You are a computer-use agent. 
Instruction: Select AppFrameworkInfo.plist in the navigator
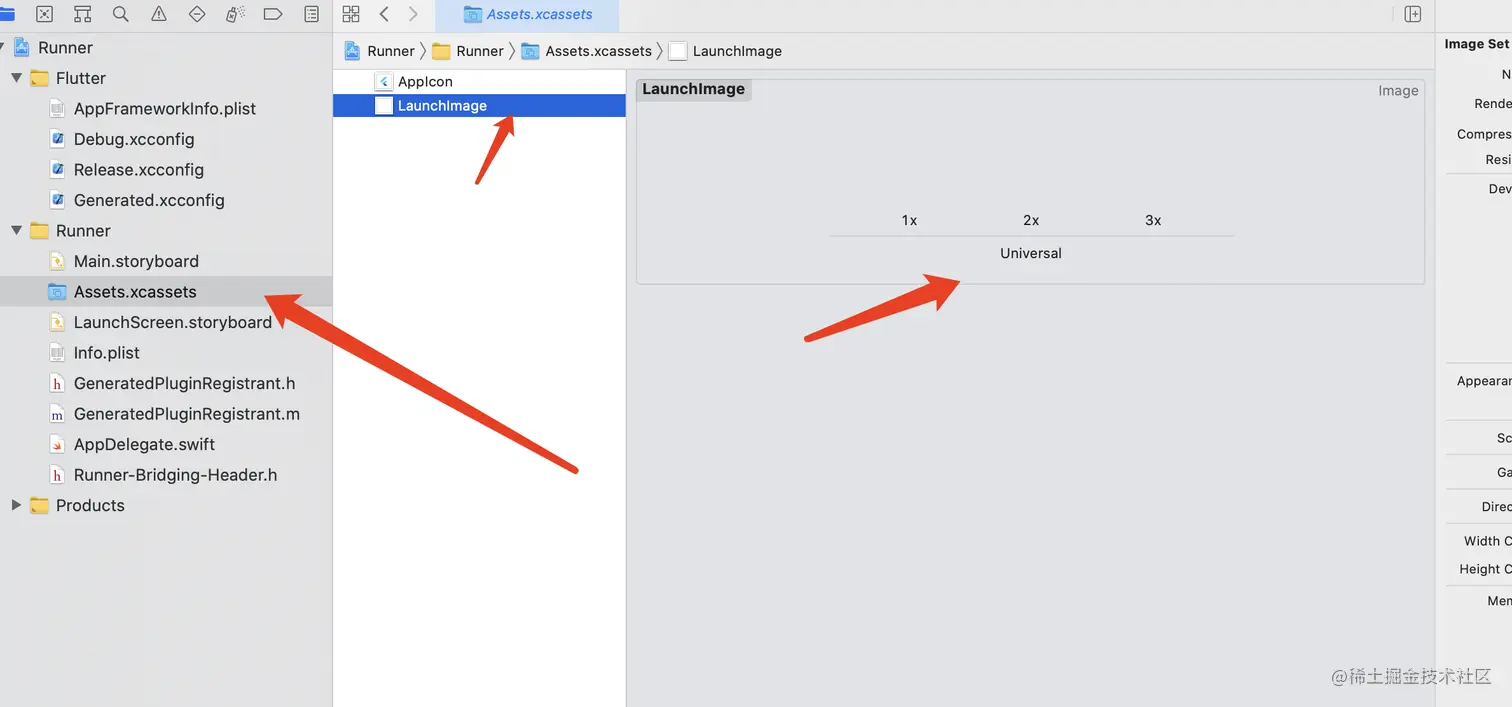(166, 109)
